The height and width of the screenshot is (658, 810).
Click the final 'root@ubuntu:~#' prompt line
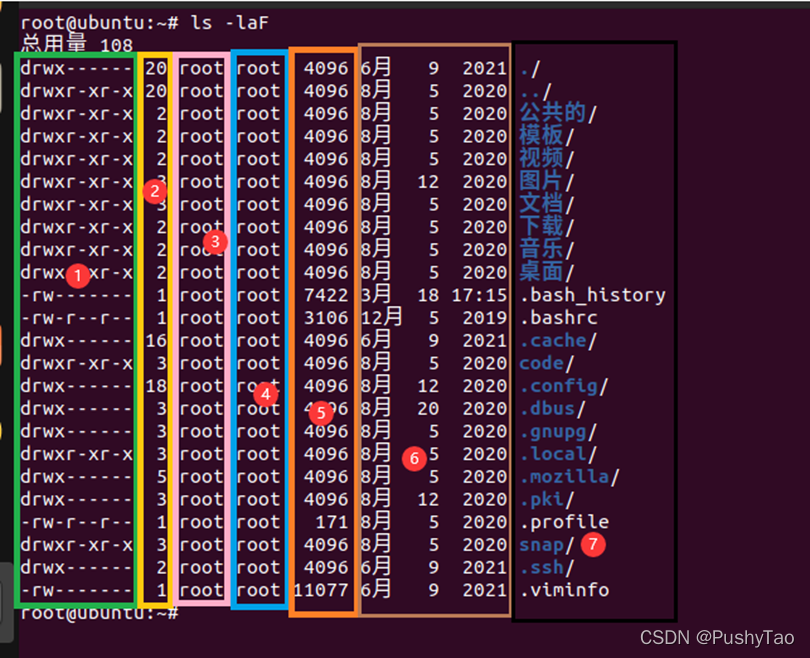click(100, 613)
